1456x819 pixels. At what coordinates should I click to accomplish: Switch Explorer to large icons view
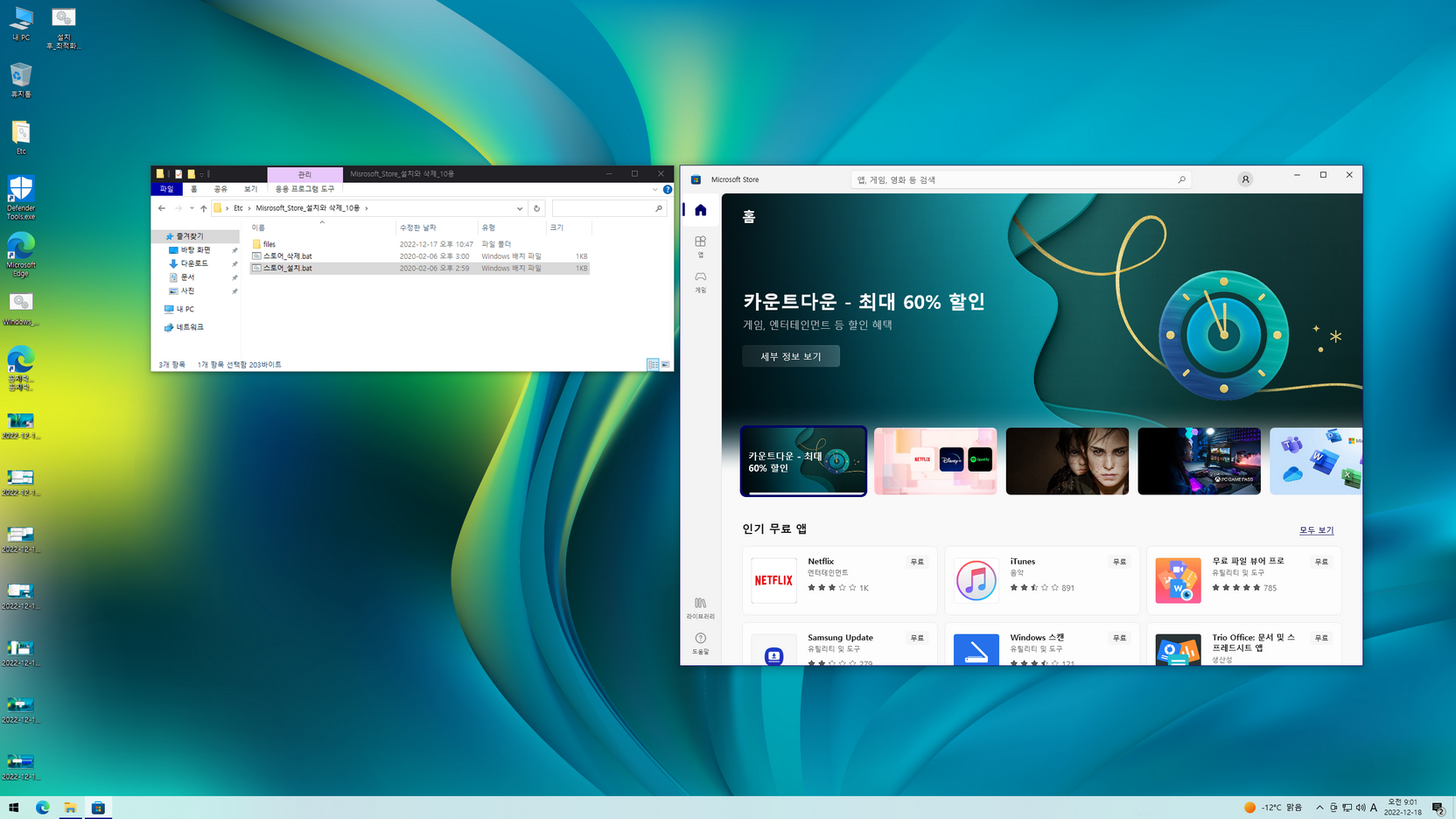[665, 364]
